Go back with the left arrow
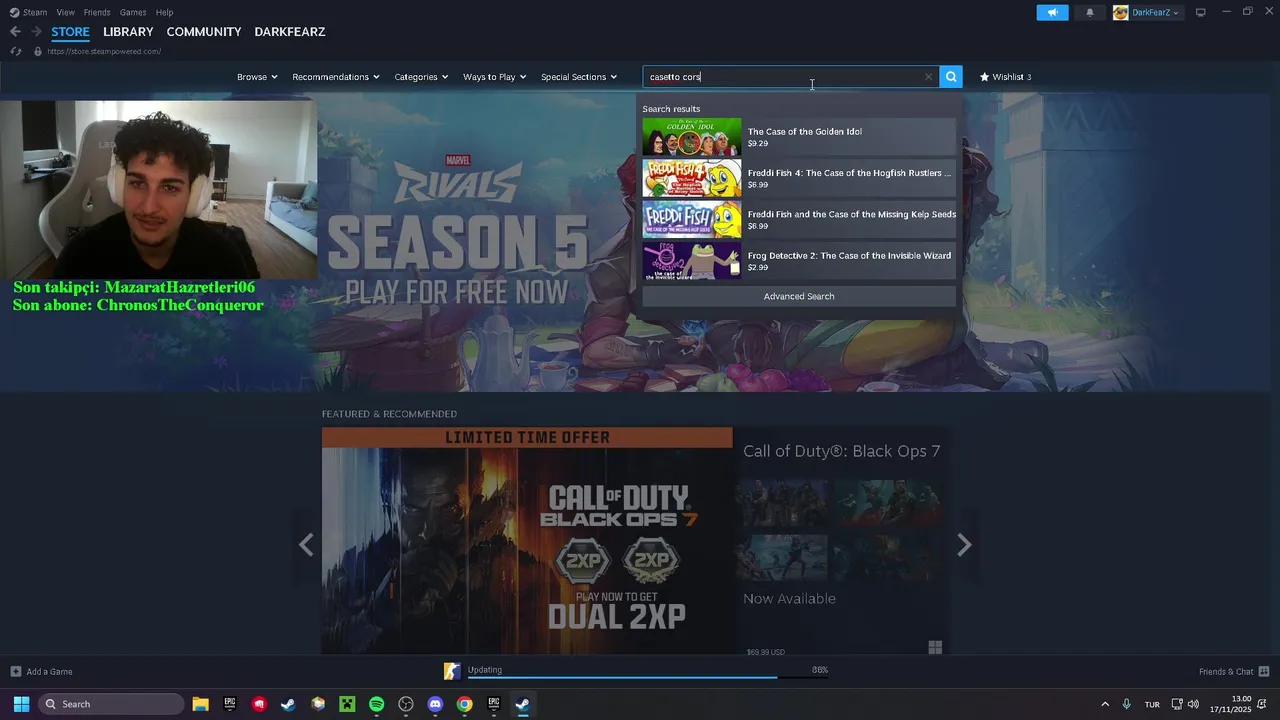The image size is (1280, 720). pos(15,32)
